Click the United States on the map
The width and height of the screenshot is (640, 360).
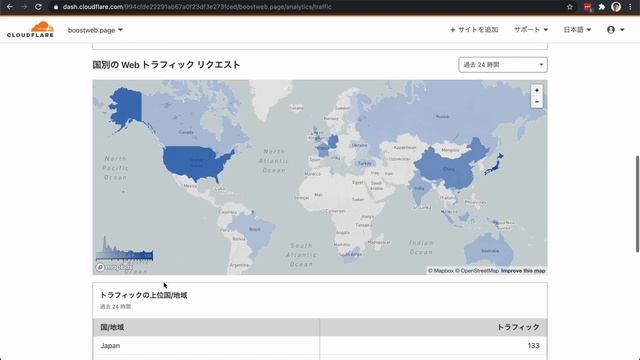point(197,162)
